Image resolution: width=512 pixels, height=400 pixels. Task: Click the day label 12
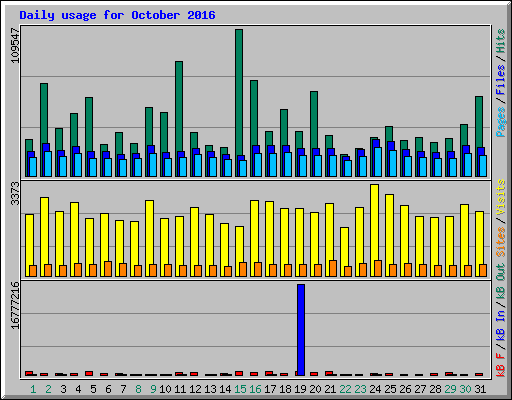click(x=195, y=389)
